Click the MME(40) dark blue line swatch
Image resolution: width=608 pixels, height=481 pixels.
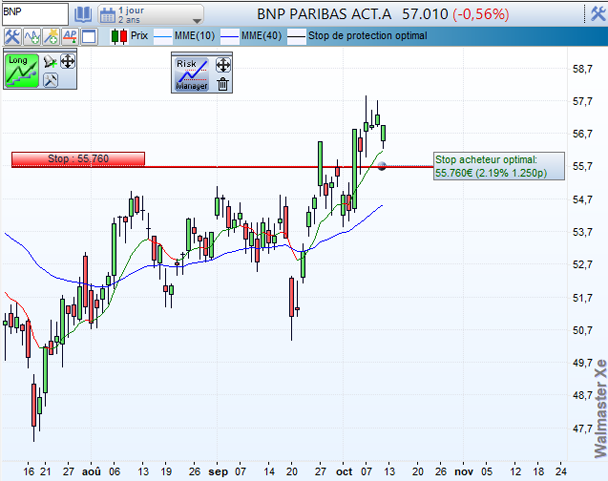point(230,37)
